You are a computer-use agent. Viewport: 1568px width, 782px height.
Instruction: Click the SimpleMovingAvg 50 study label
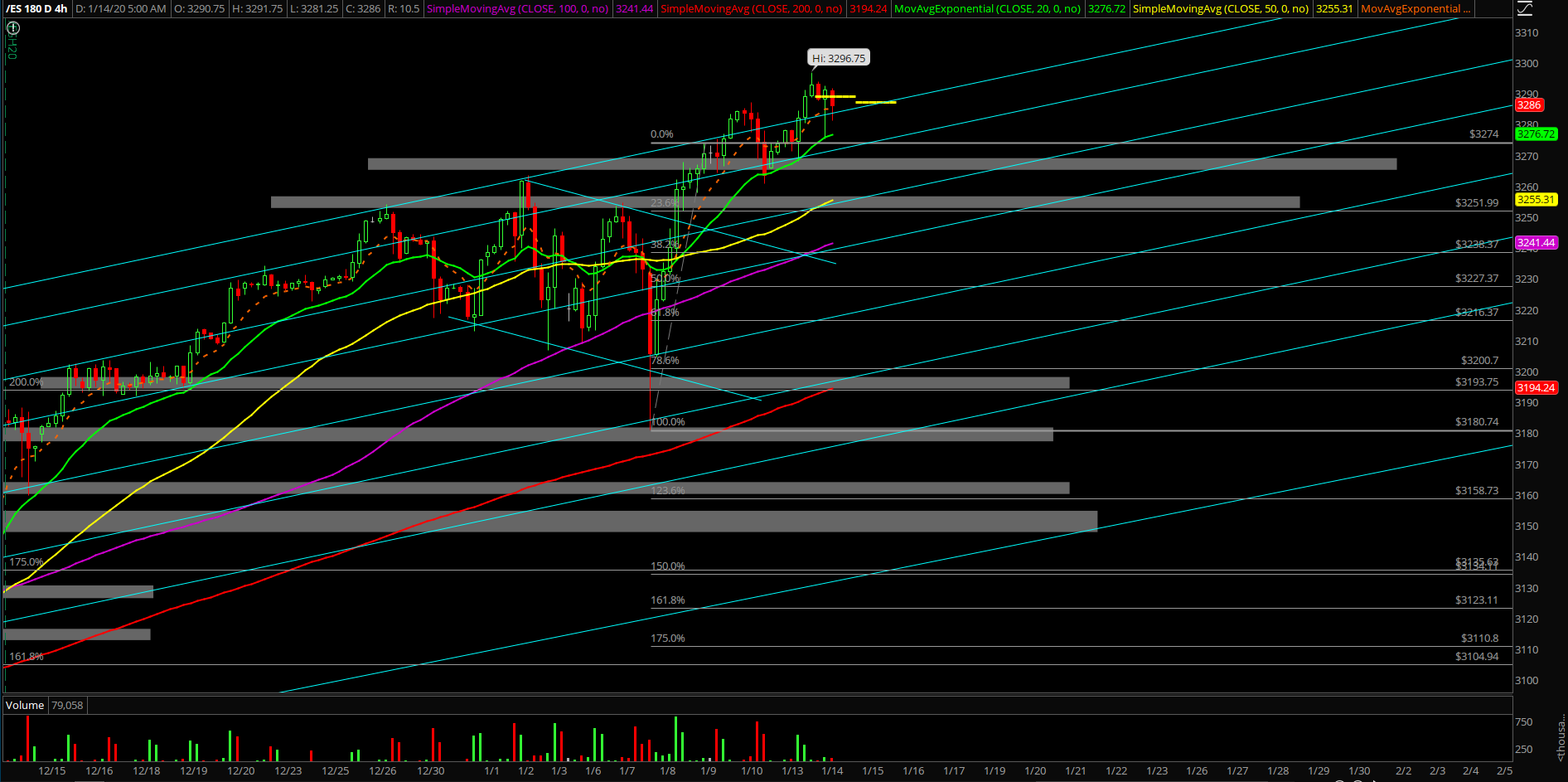(x=1221, y=9)
